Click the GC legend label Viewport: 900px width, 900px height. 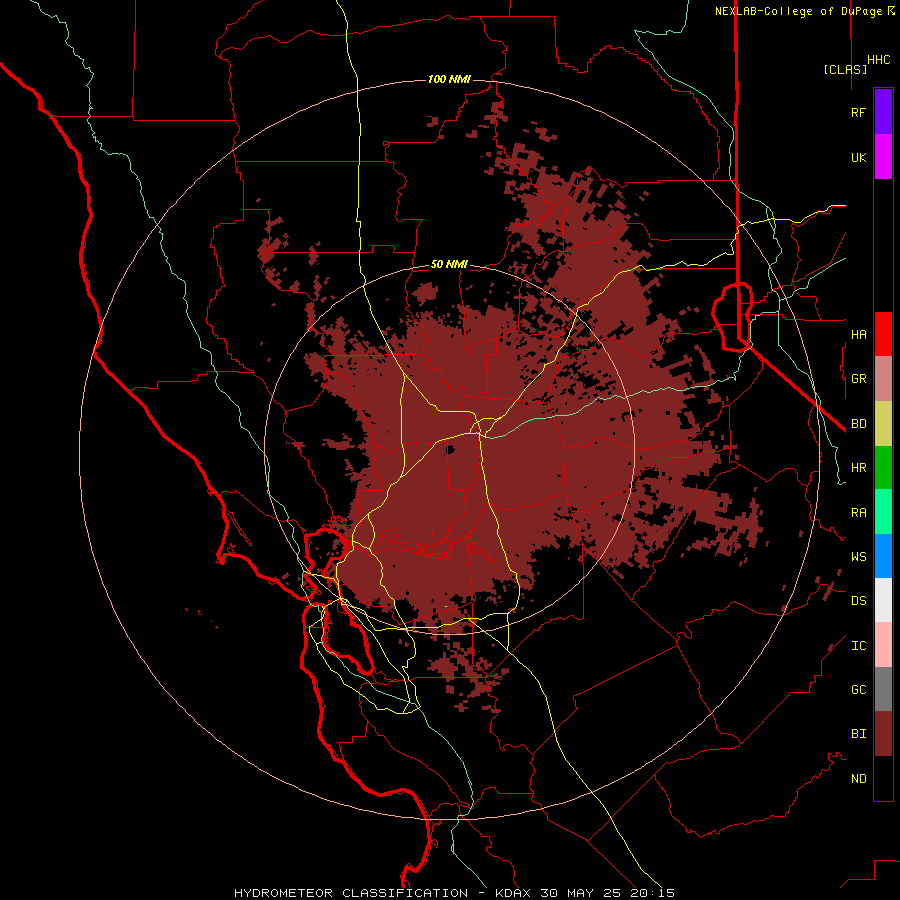pyautogui.click(x=858, y=689)
